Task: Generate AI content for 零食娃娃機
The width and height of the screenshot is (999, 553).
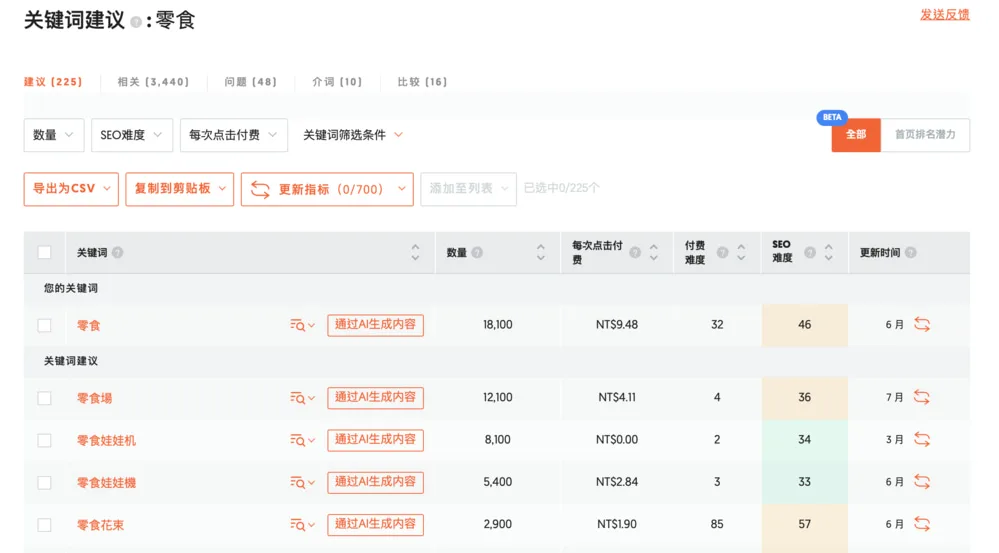Action: point(375,482)
